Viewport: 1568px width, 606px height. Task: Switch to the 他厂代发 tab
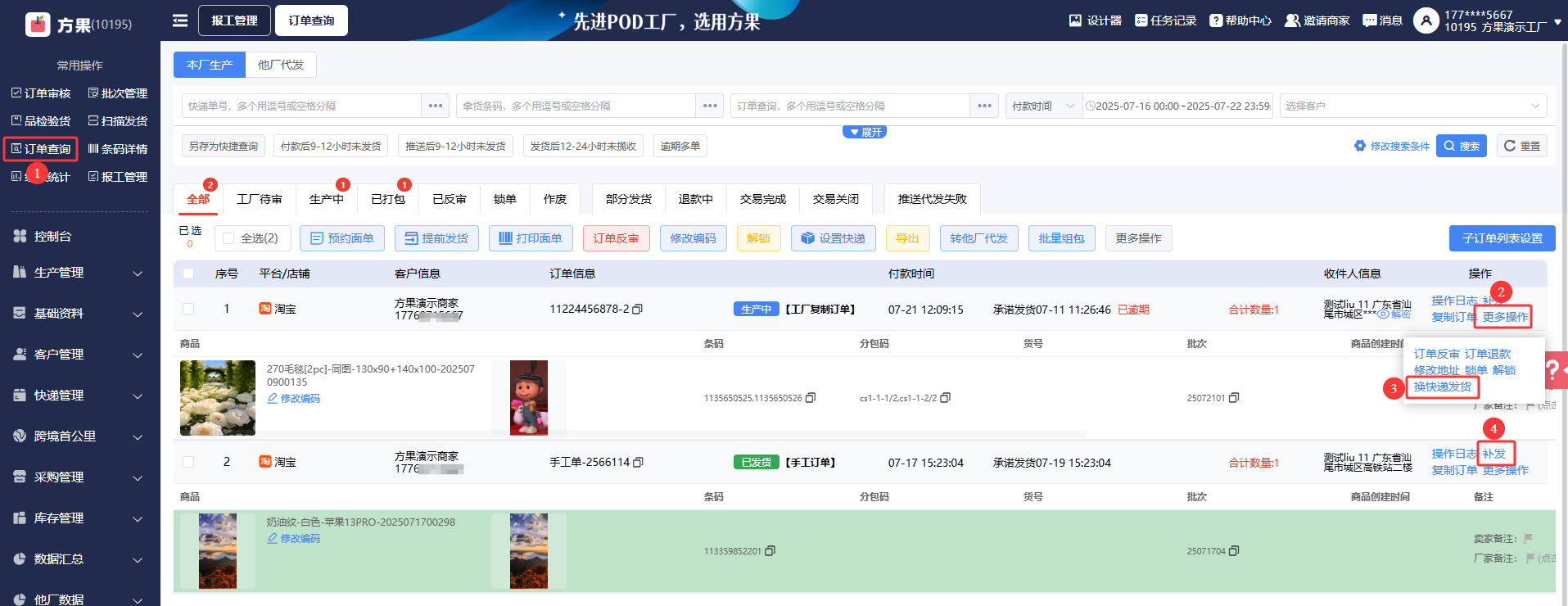point(280,65)
